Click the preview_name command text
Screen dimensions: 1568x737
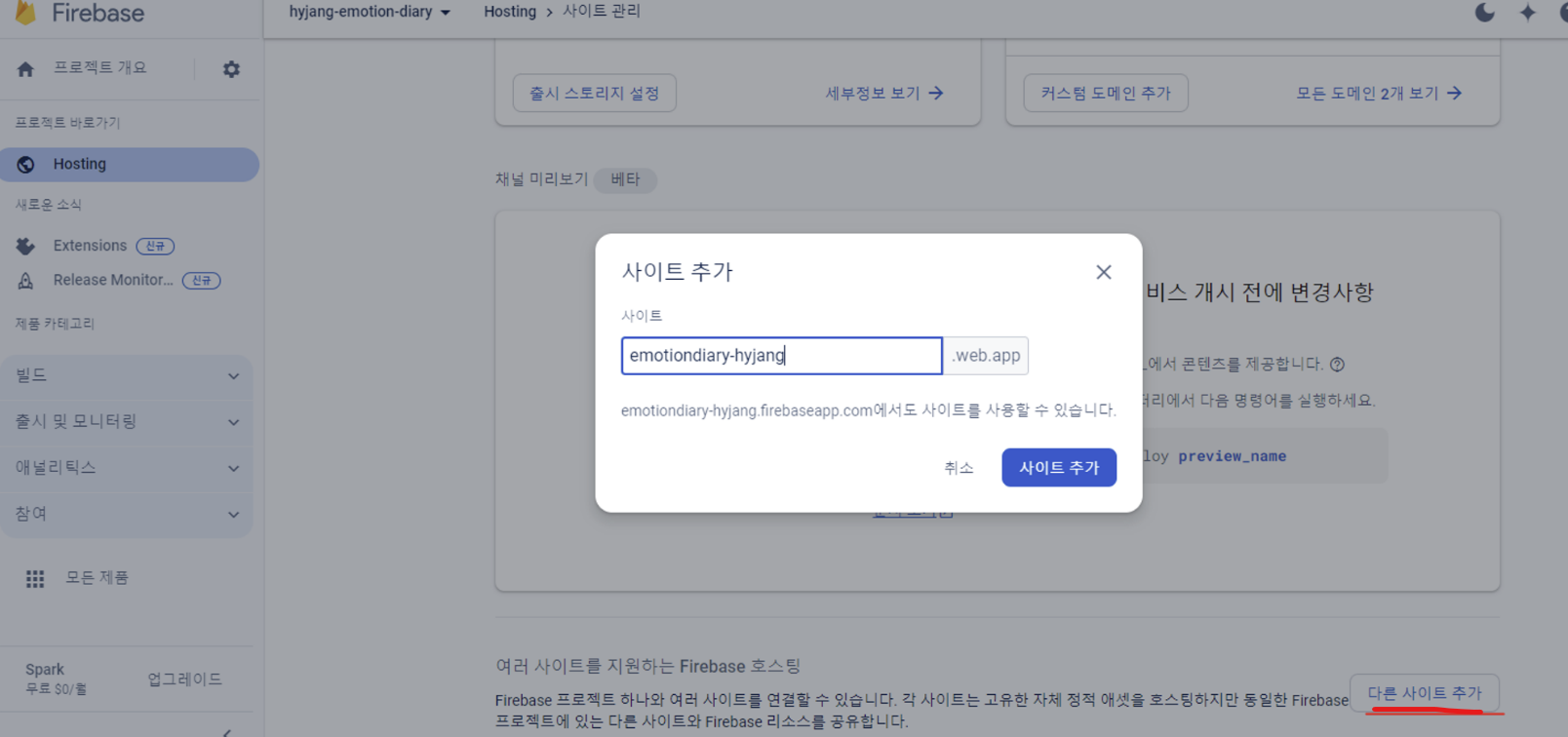click(x=1233, y=456)
